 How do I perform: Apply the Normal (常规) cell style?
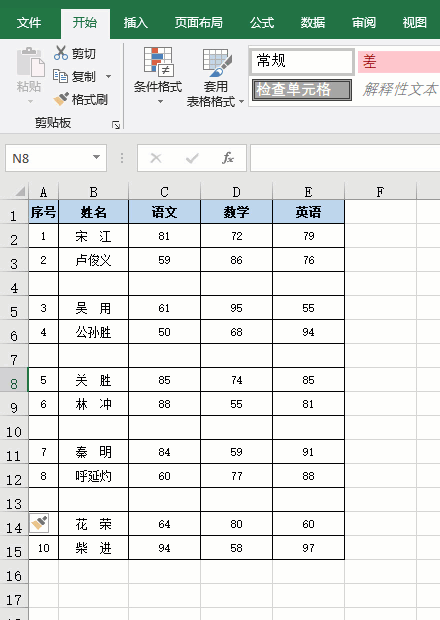pyautogui.click(x=302, y=61)
